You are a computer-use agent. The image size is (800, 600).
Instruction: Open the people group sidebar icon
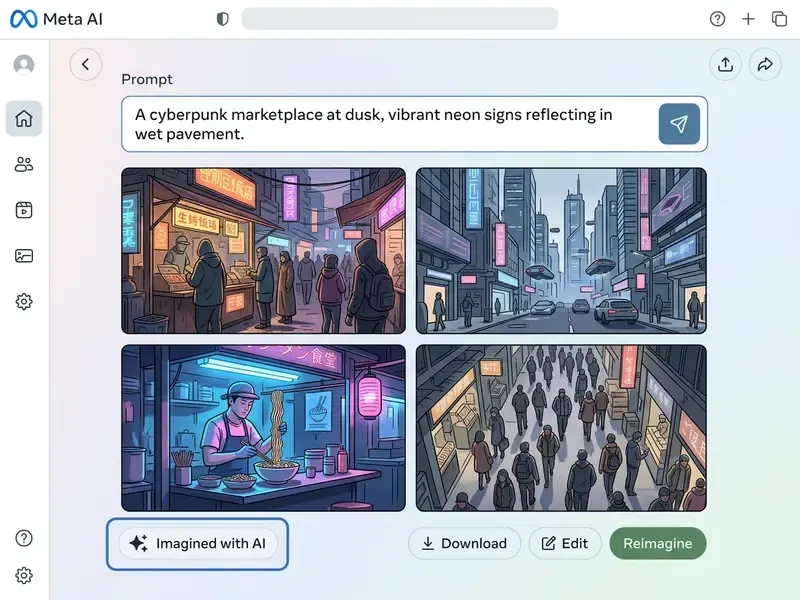(x=24, y=164)
